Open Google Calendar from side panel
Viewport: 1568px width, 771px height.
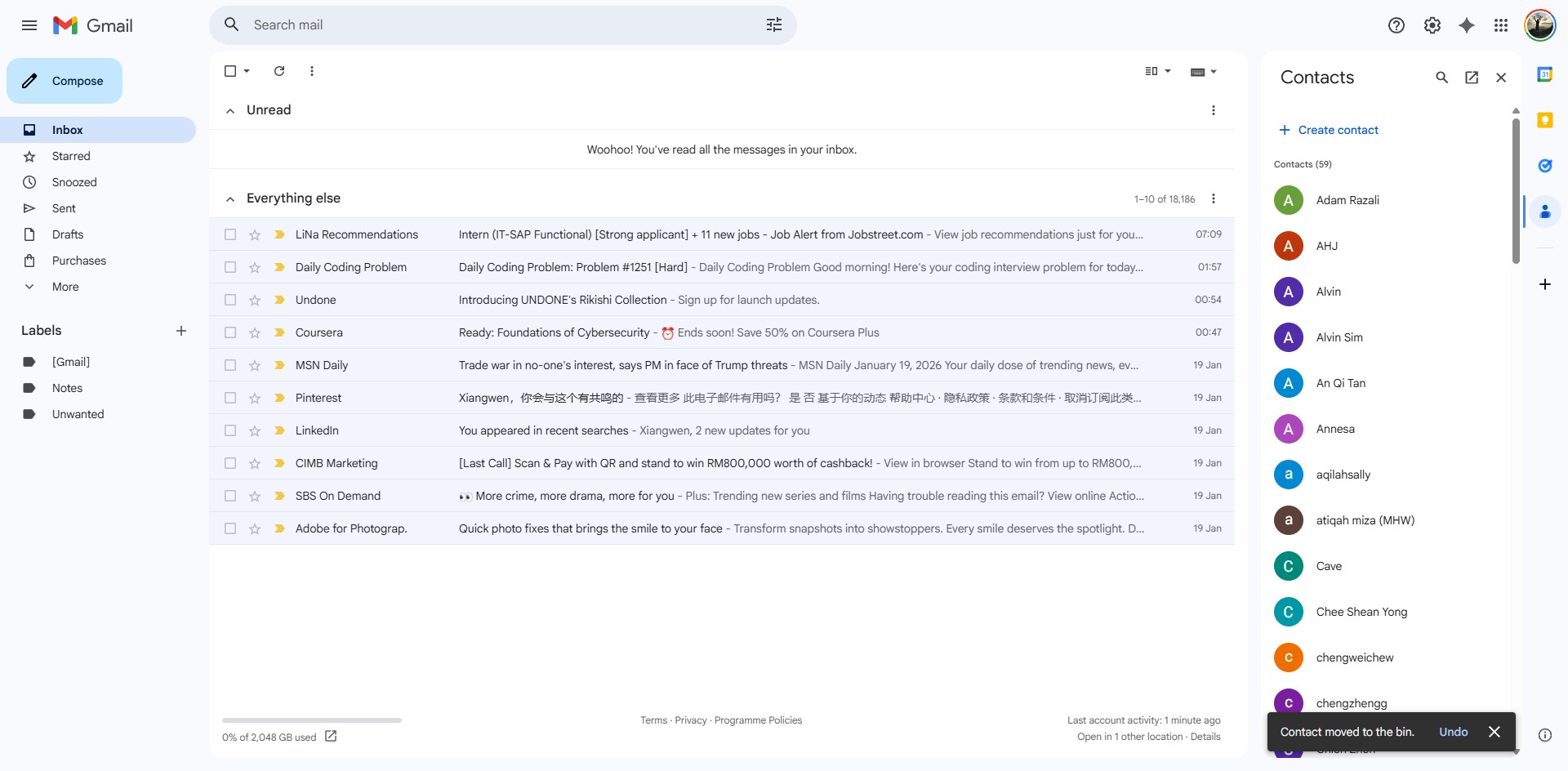click(x=1544, y=74)
